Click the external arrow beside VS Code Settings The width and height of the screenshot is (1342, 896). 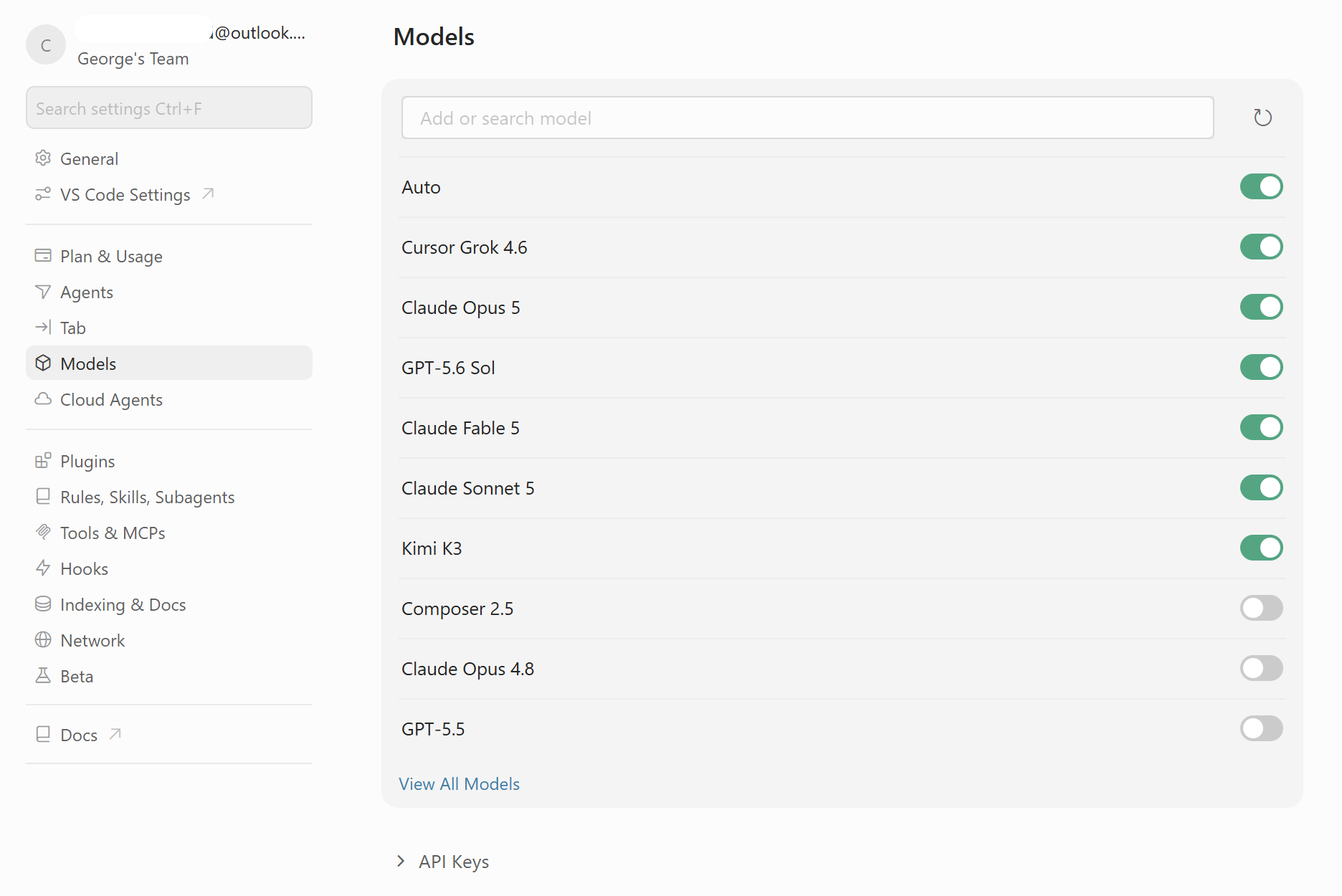[208, 194]
